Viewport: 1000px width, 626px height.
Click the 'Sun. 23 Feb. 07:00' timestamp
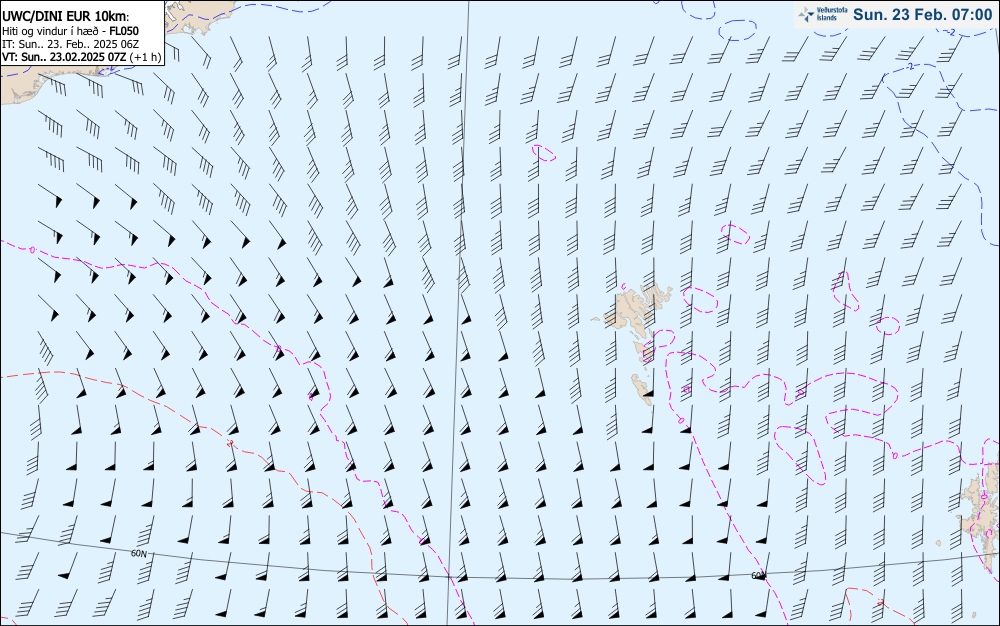tap(922, 15)
